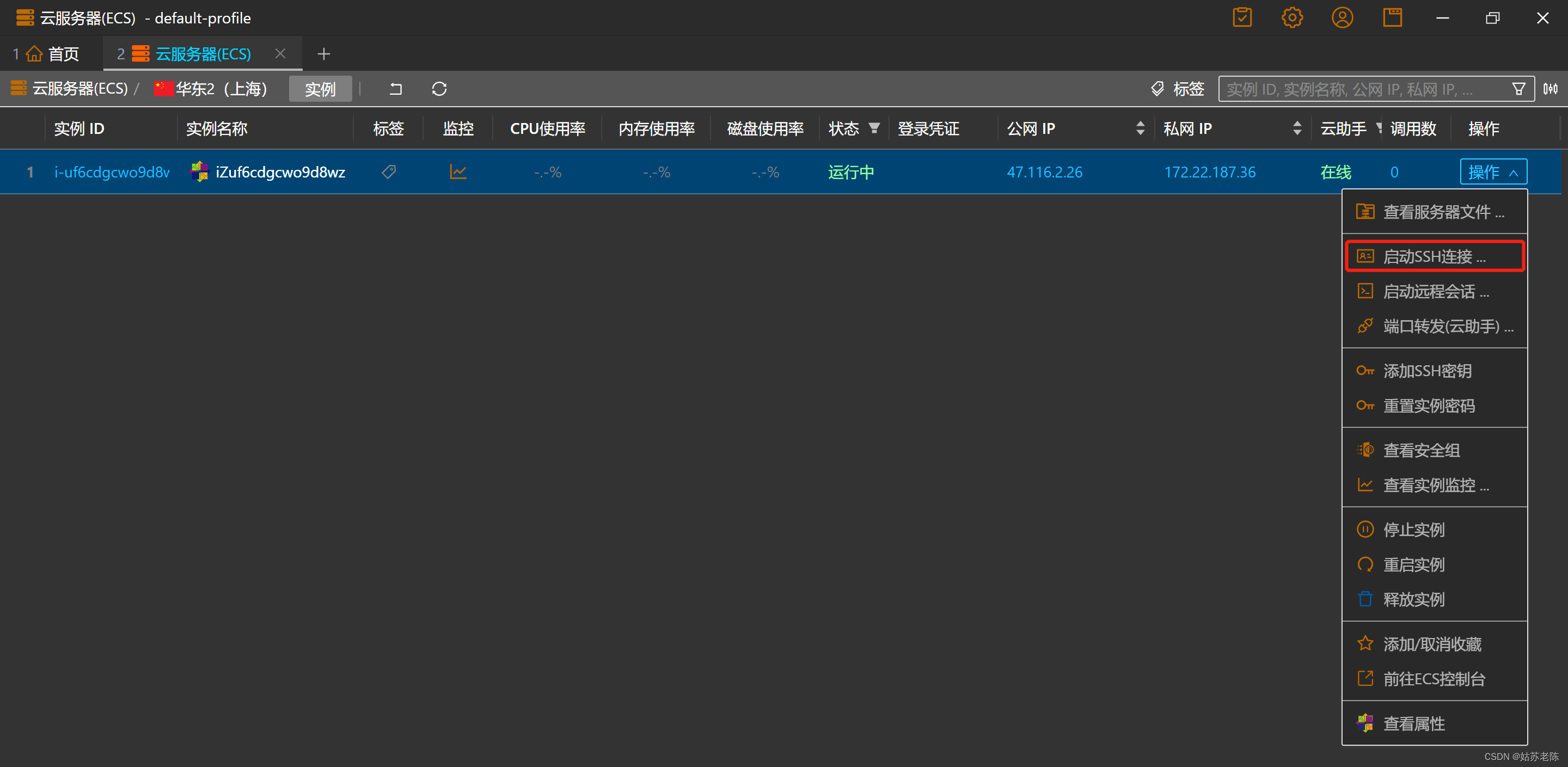The width and height of the screenshot is (1568, 767).
Task: Click the 内存使用率 column header
Action: (x=656, y=128)
